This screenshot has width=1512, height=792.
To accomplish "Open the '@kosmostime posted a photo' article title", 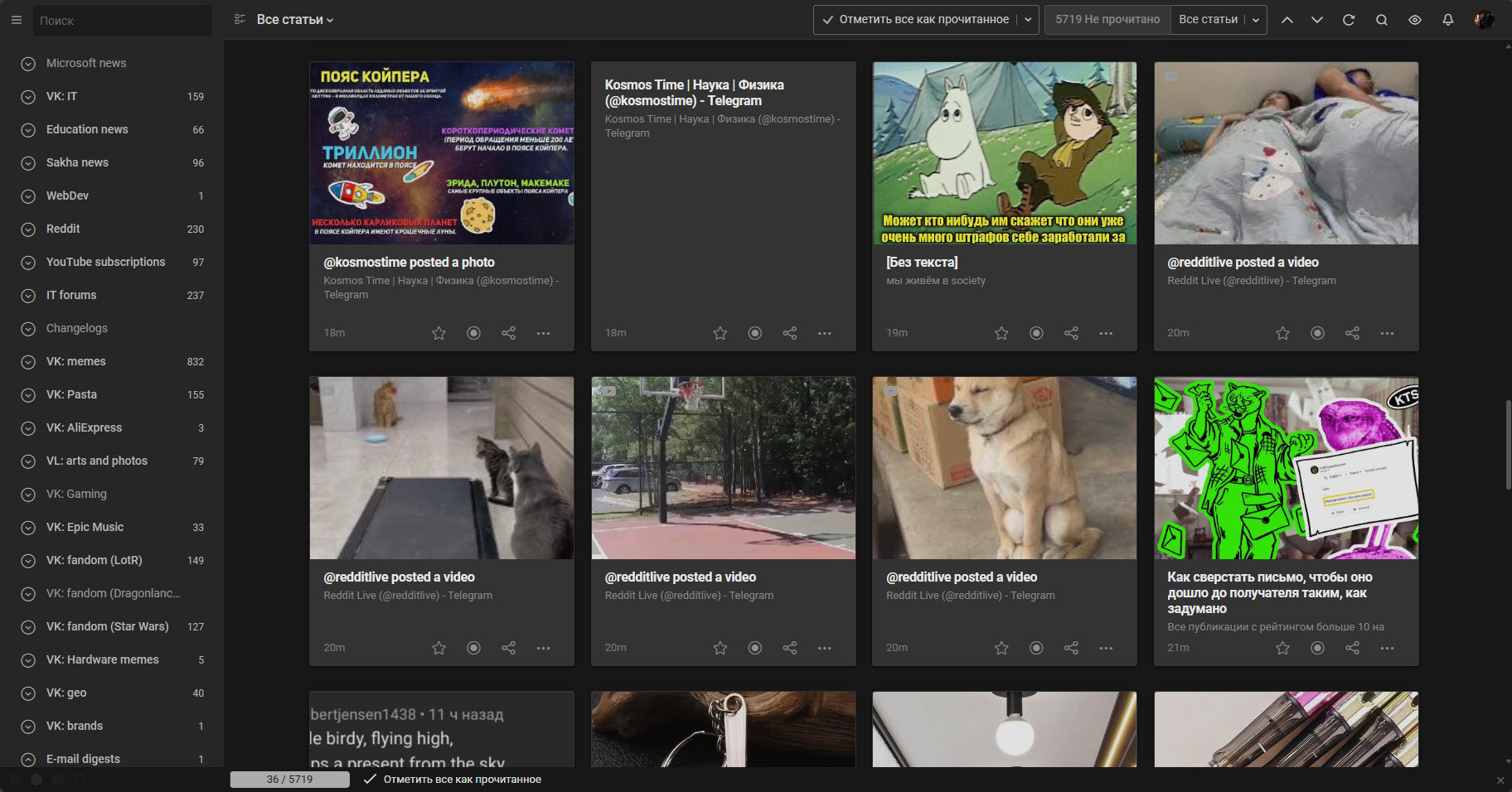I will point(409,262).
